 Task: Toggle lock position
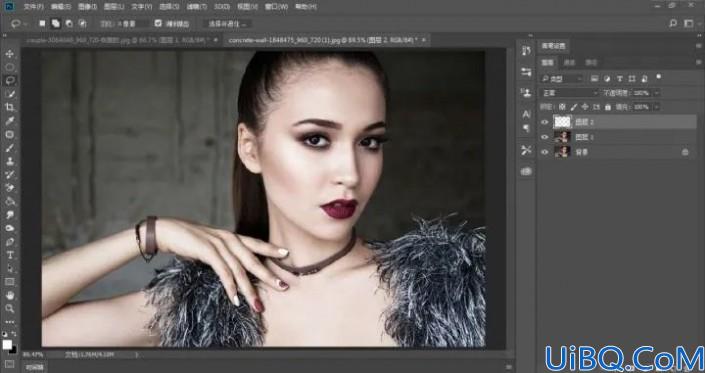coord(585,107)
